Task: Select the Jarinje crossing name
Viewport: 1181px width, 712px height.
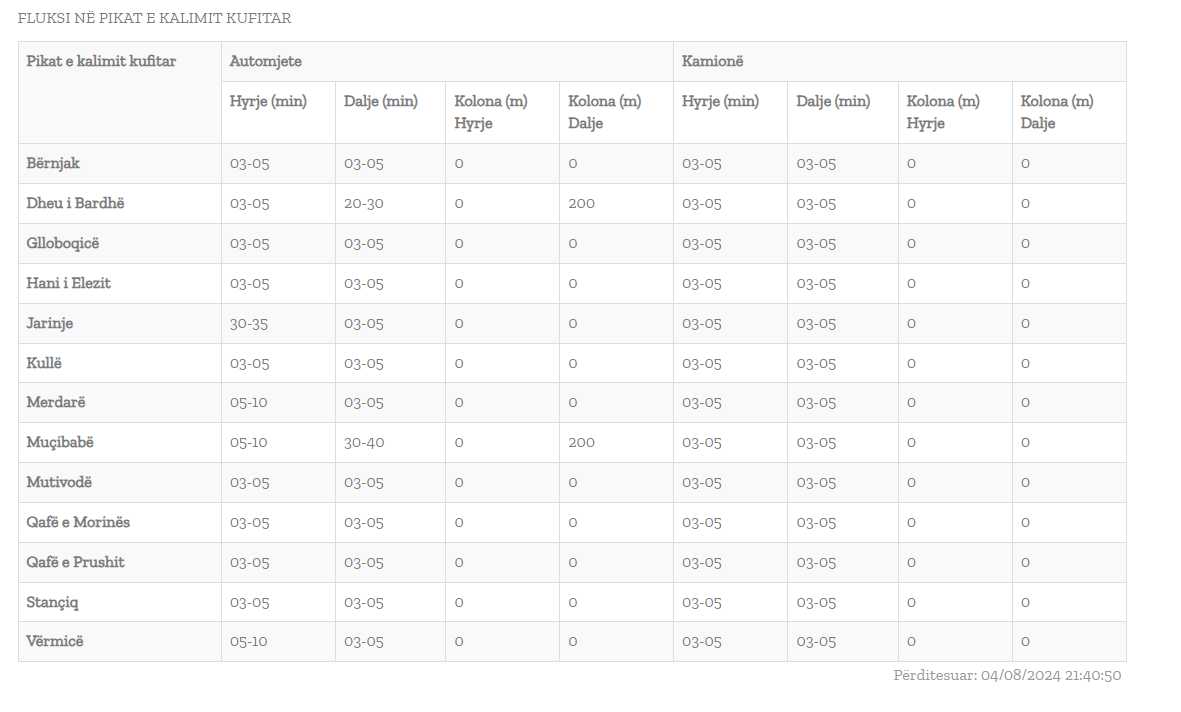Action: tap(49, 323)
